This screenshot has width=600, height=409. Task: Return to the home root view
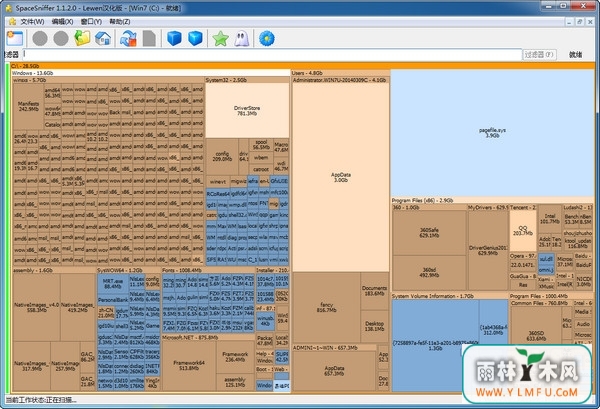point(103,38)
